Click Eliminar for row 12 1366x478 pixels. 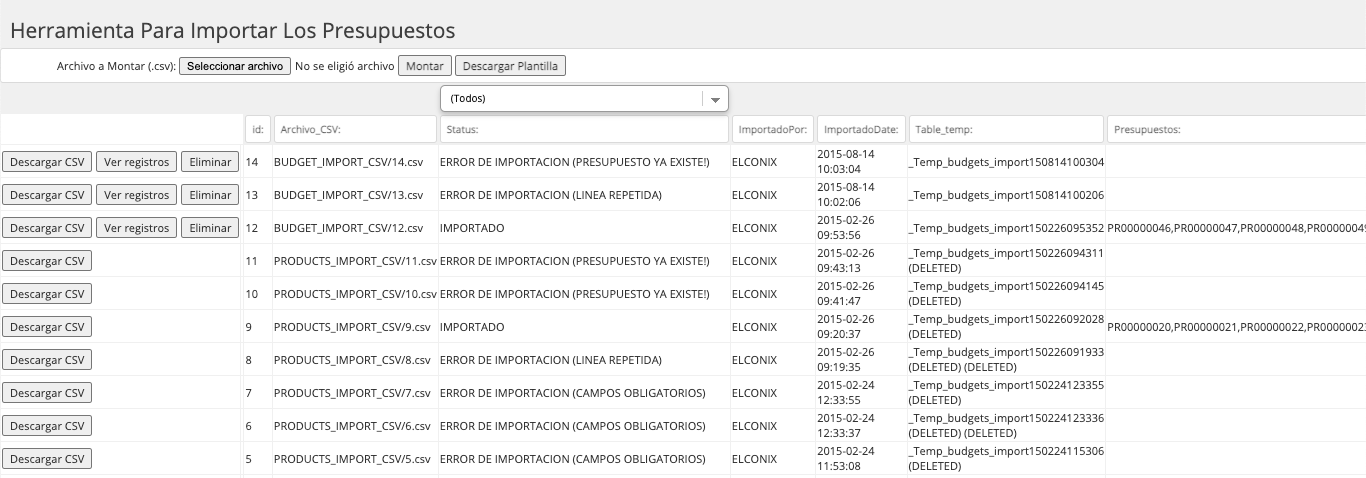pyautogui.click(x=210, y=228)
